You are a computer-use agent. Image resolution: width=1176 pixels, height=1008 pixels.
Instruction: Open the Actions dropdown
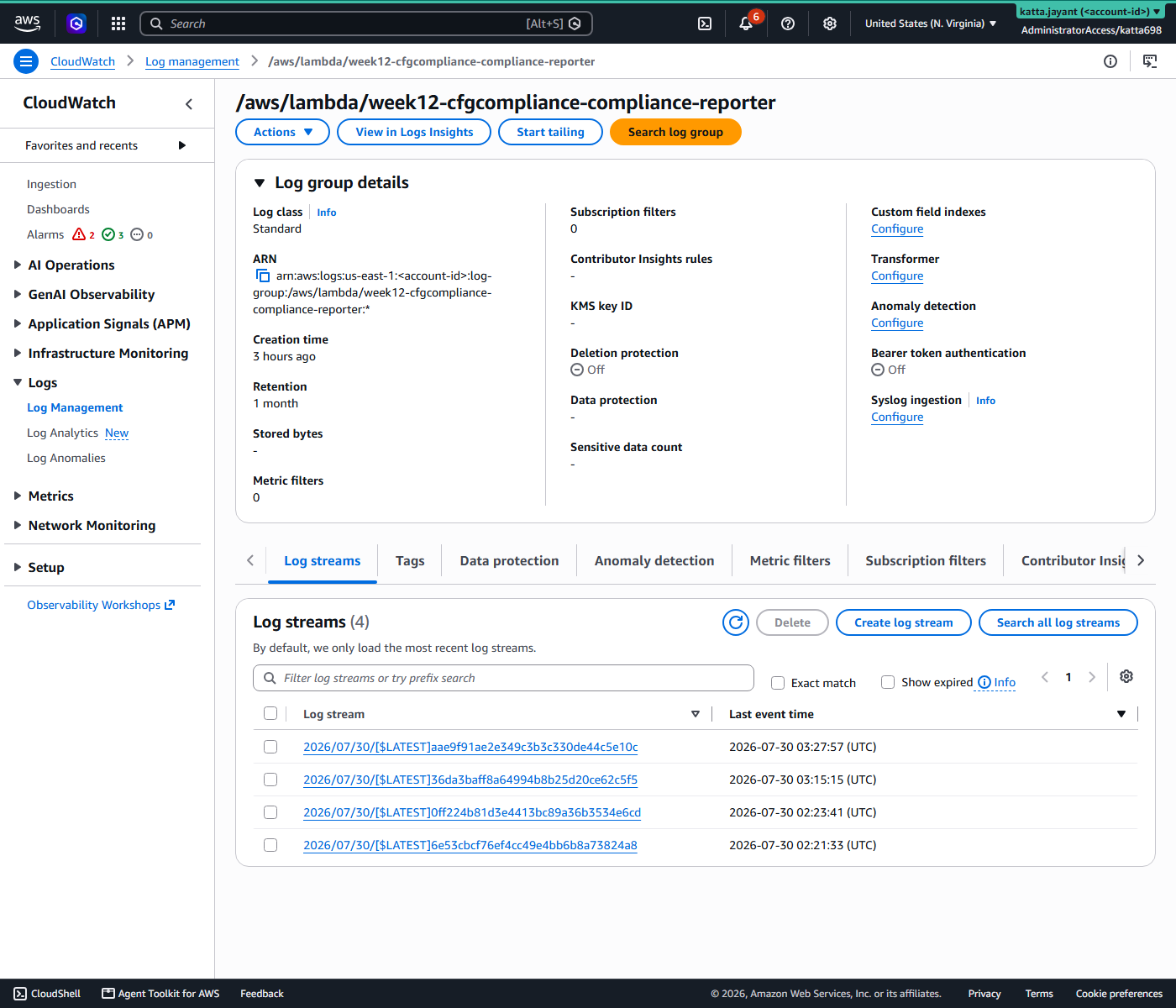283,132
